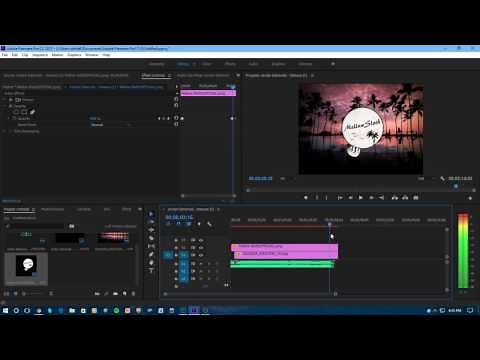Open Effect Controls tab

click(x=153, y=75)
